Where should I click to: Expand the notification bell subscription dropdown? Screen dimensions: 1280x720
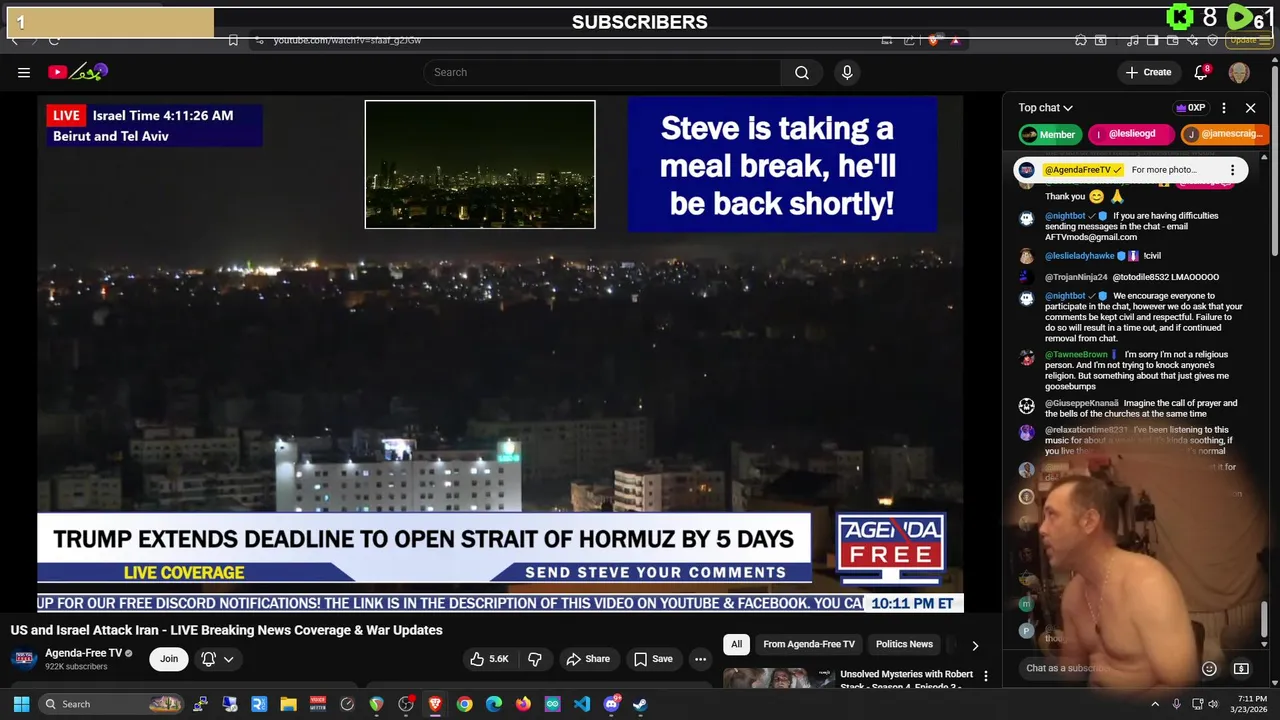[217, 659]
